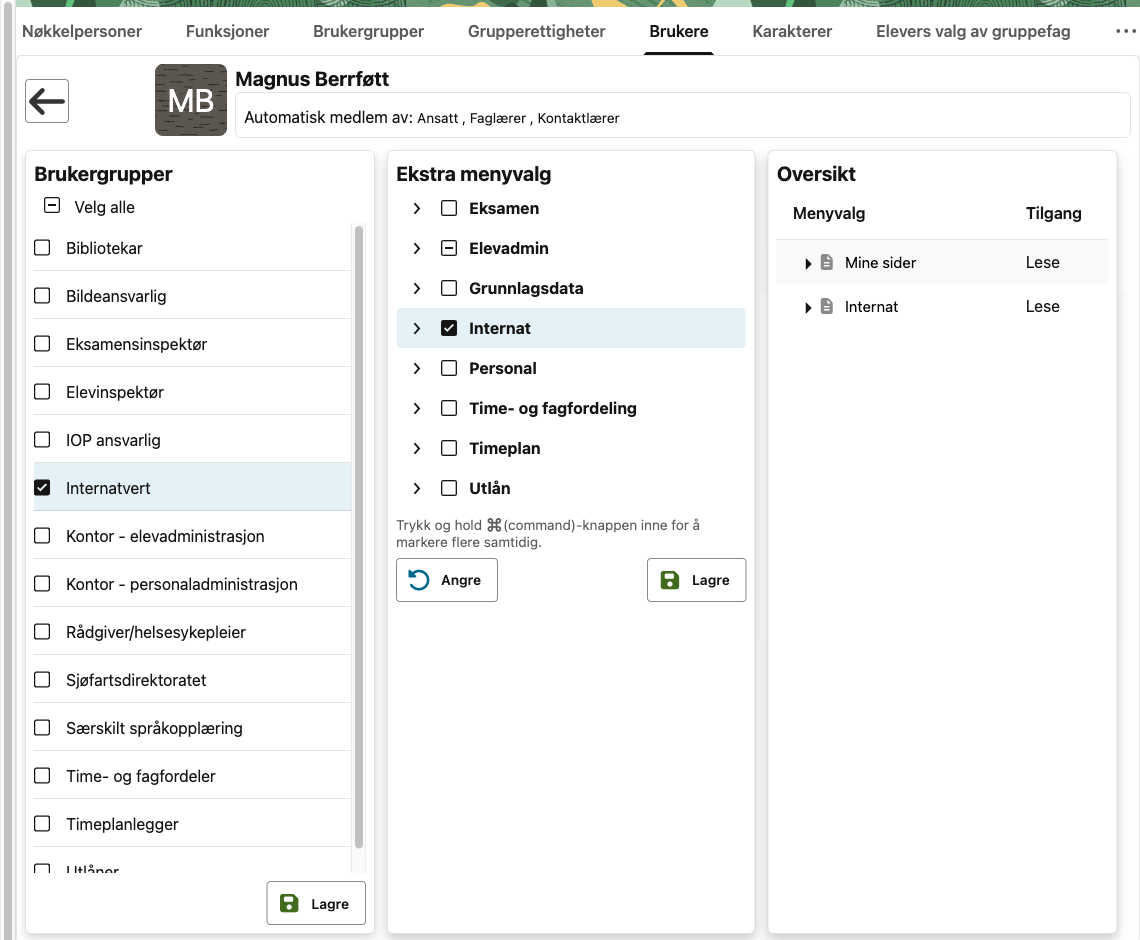
Task: Toggle the Velg alle checkbox
Action: point(52,206)
